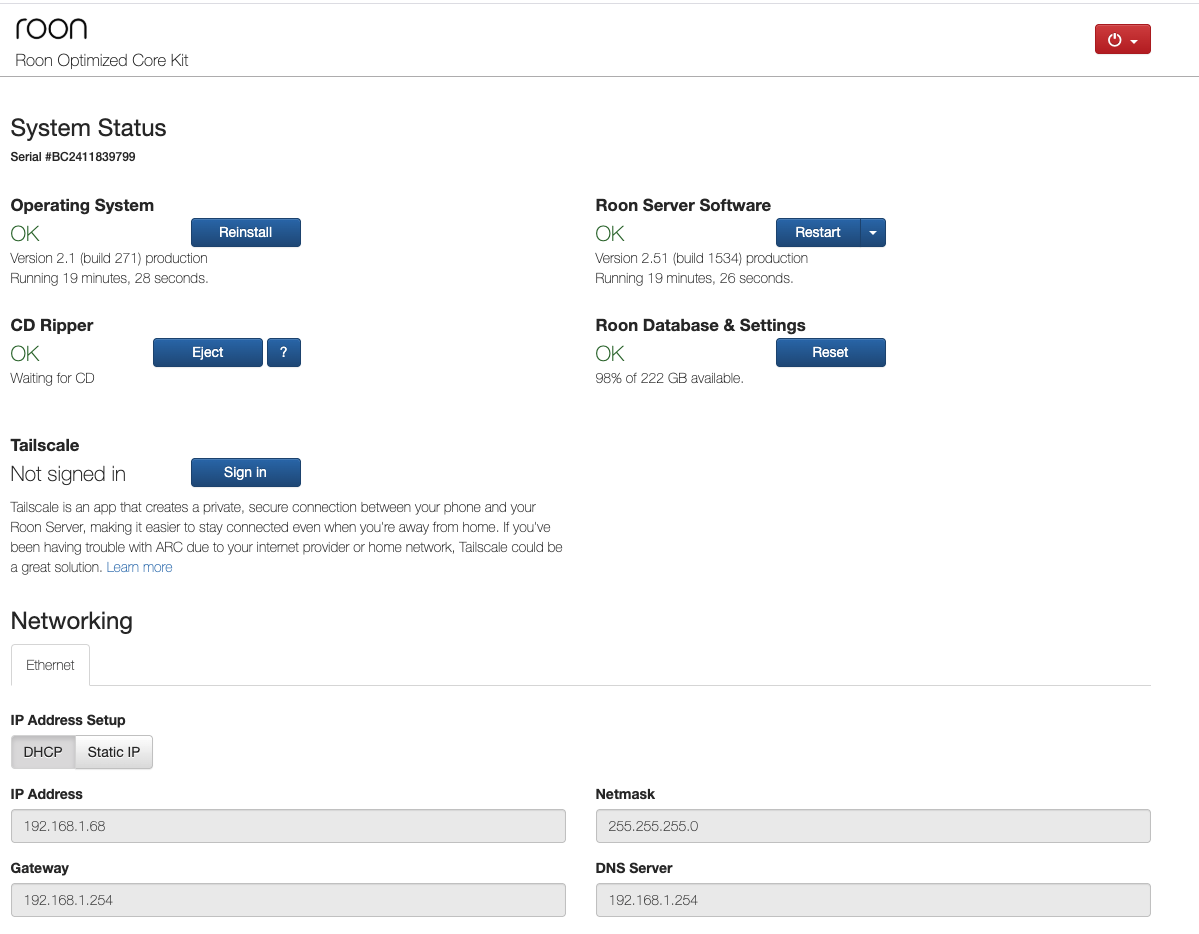Open the dropdown caret on the red power button
1199x934 pixels.
click(1135, 39)
